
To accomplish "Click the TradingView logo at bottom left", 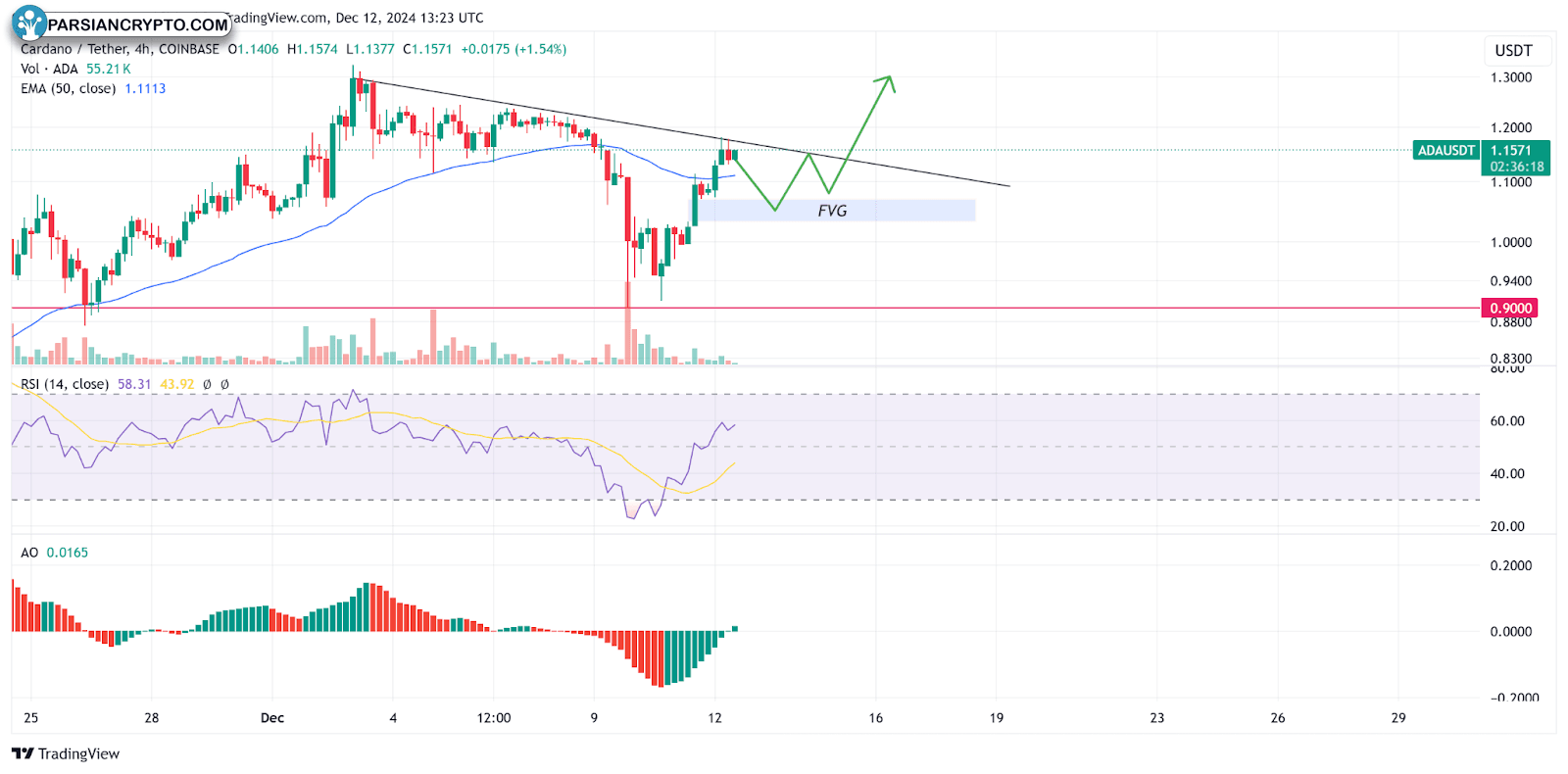I will 66,753.
